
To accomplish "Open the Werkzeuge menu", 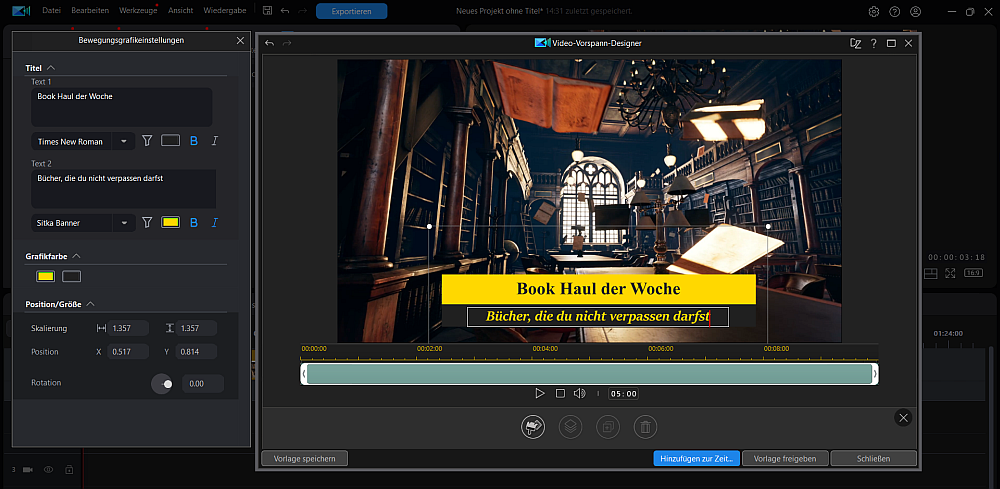I will [x=138, y=11].
